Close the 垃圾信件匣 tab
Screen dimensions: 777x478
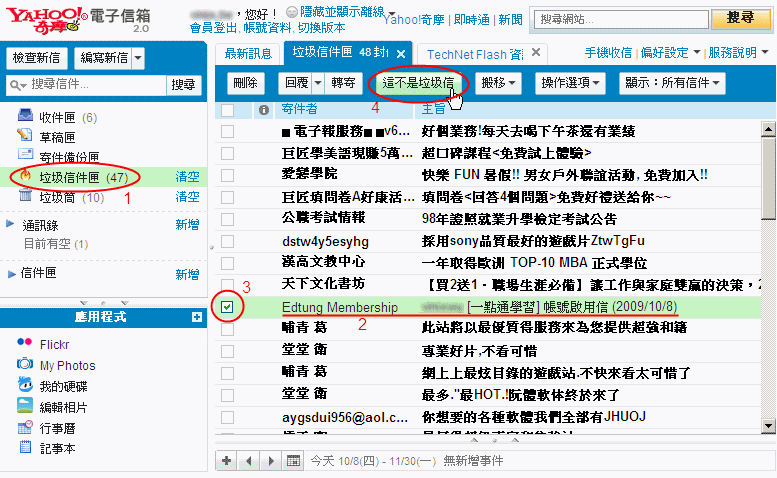(x=401, y=53)
